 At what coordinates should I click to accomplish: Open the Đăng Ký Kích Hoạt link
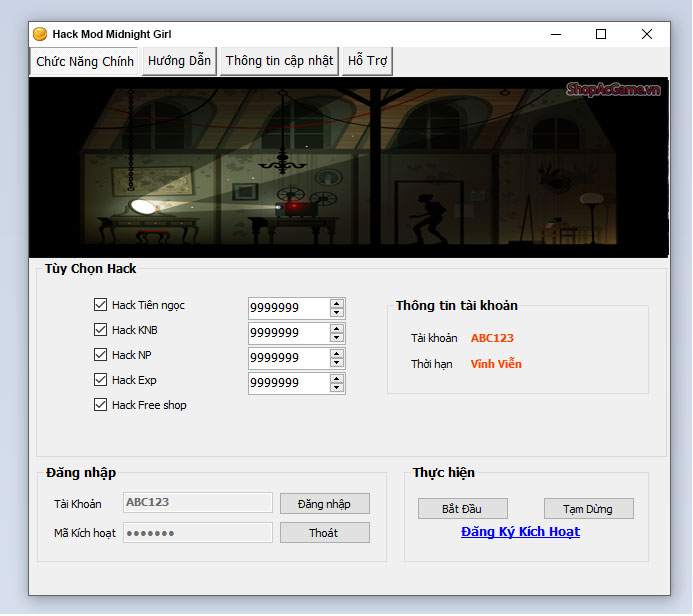[520, 532]
